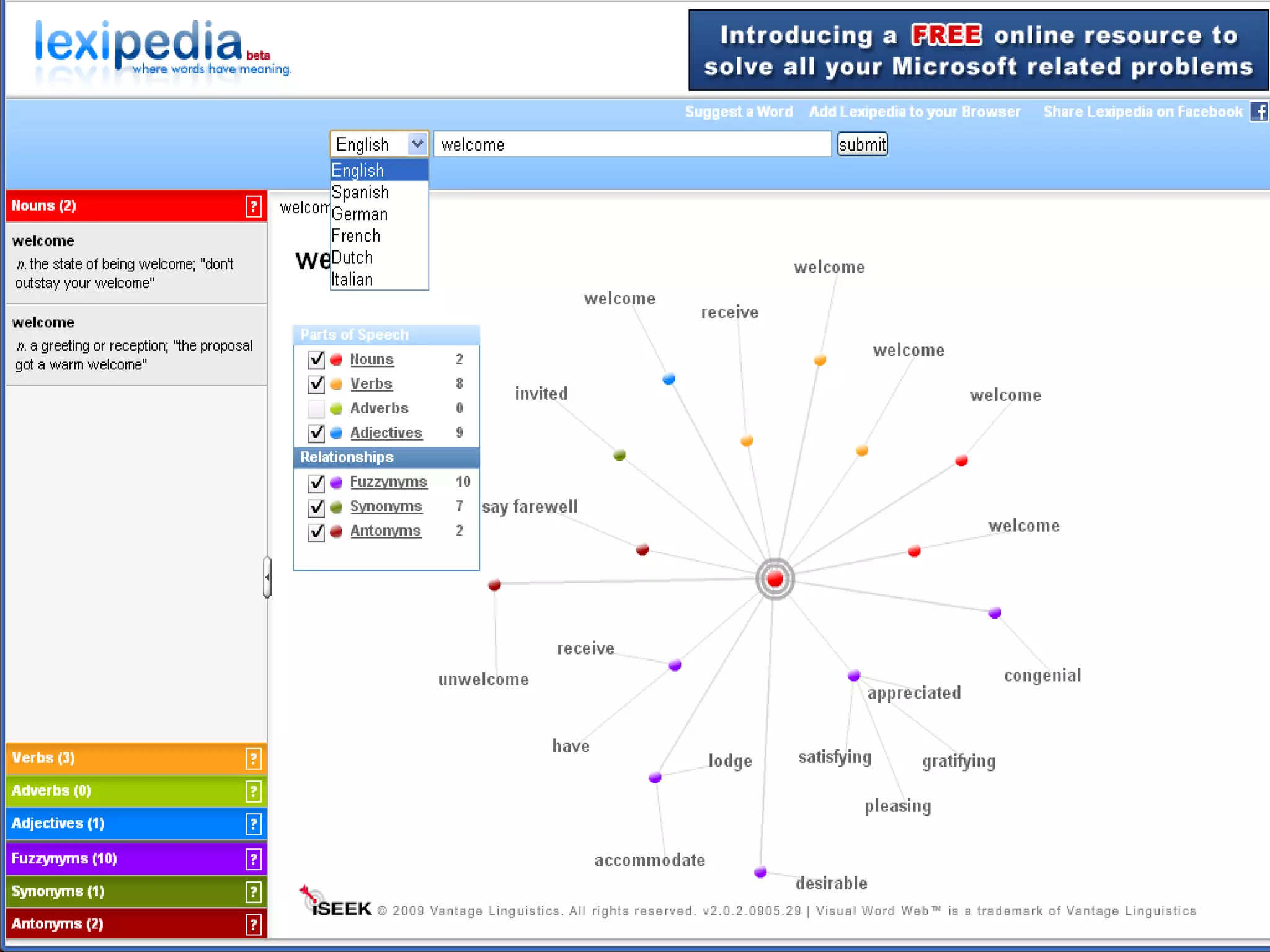Click the language dropdown arrow
Image resolution: width=1270 pixels, height=952 pixels.
pos(417,144)
